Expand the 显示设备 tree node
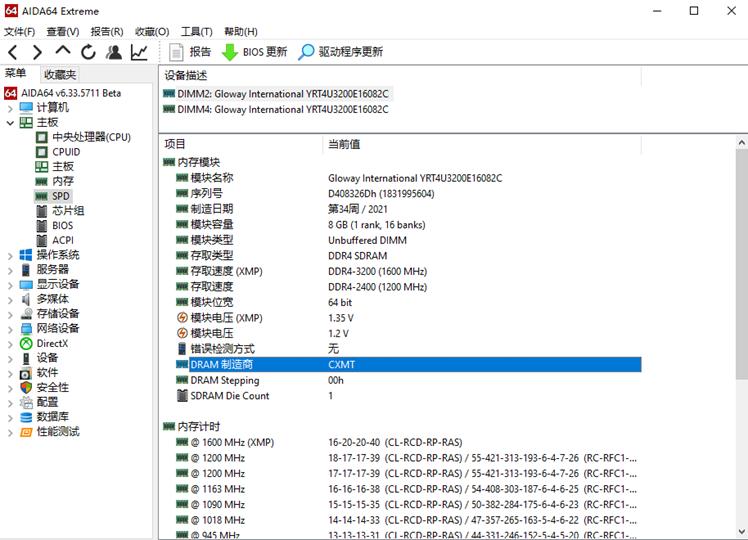 tap(10, 285)
